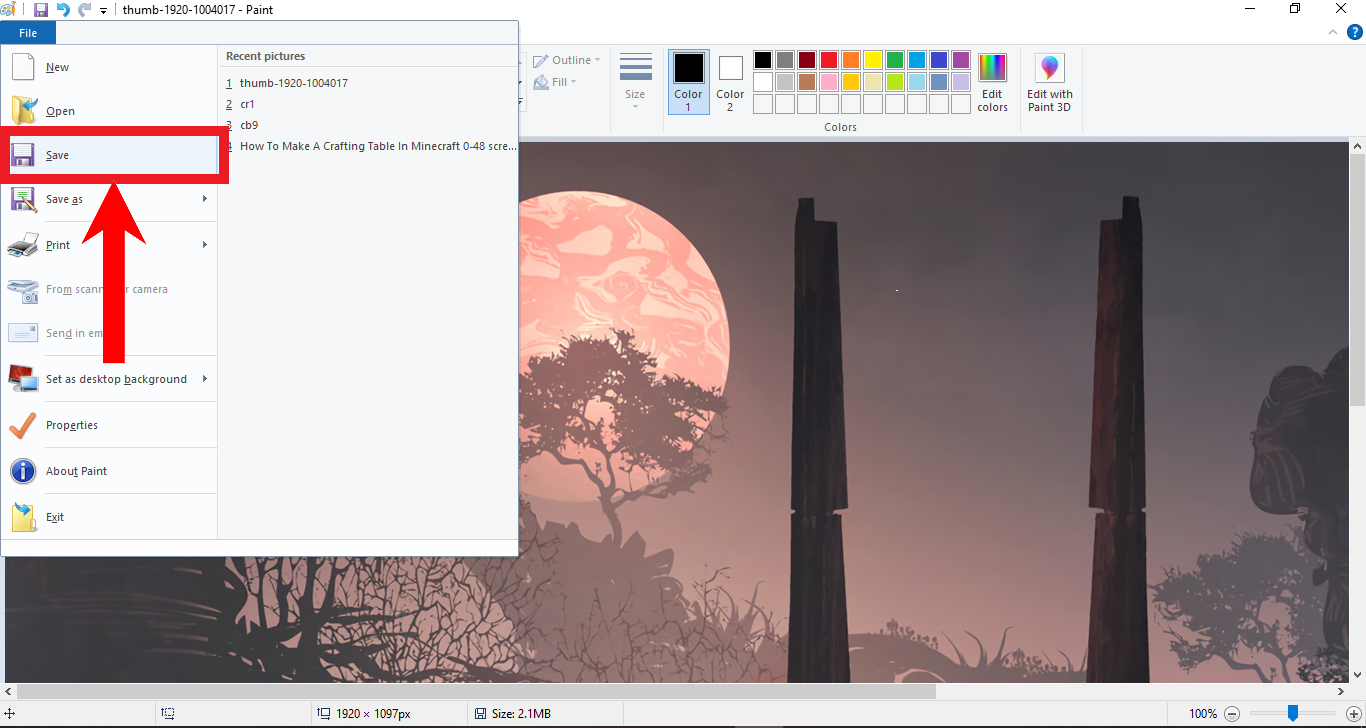The image size is (1366, 728).
Task: Choose New from the File menu
Action: [x=110, y=67]
